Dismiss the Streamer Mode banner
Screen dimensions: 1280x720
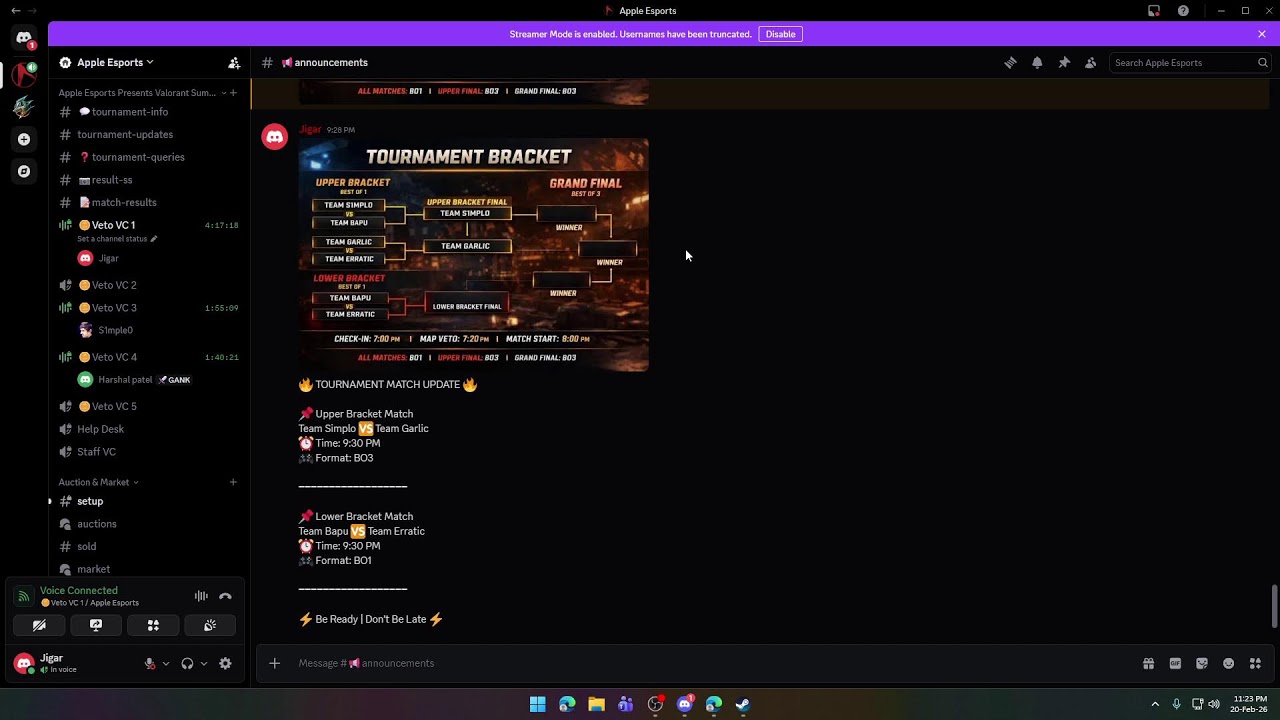click(1262, 34)
